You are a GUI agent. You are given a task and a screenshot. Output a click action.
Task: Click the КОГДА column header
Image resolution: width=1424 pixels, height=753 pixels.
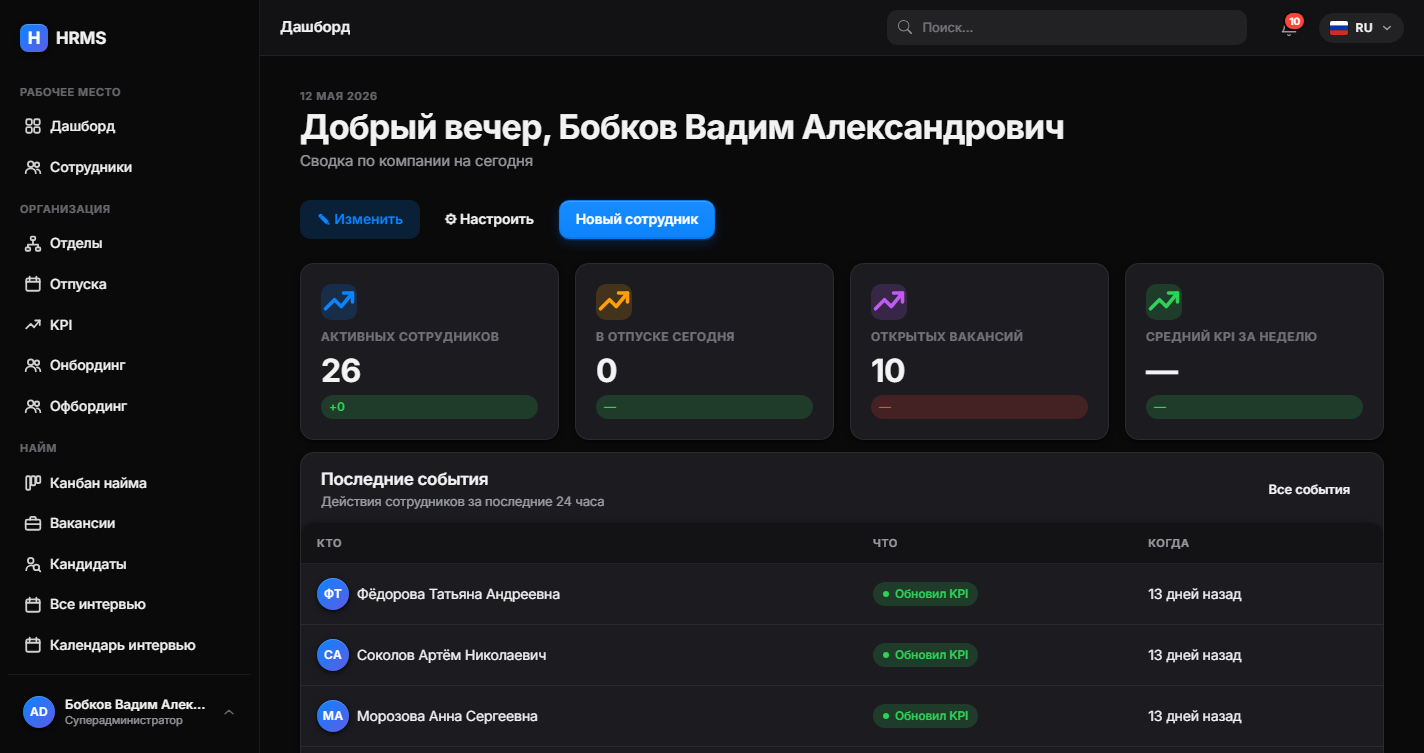pos(1168,543)
